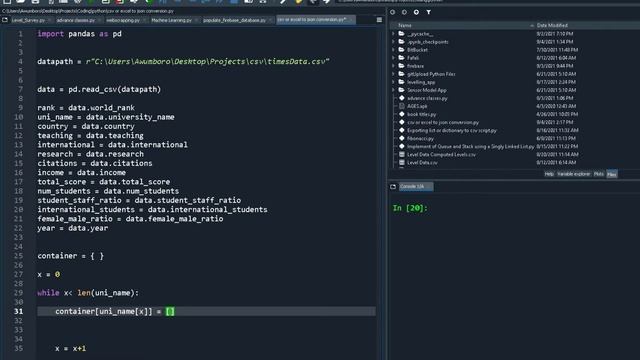This screenshot has width=640, height=360.
Task: Open the file name filter in Files pane
Action: tap(429, 12)
